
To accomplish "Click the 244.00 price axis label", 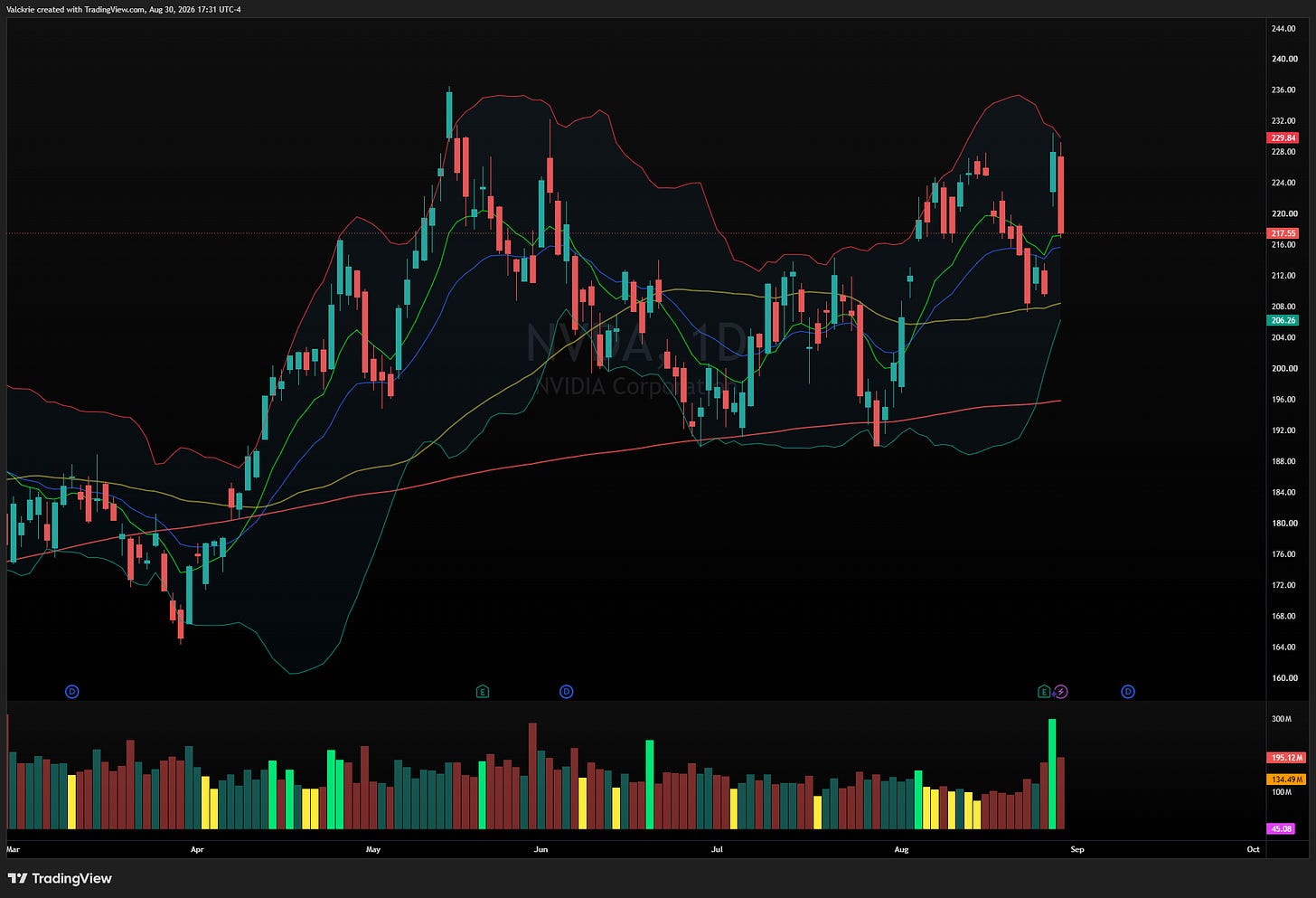I will tap(1283, 29).
